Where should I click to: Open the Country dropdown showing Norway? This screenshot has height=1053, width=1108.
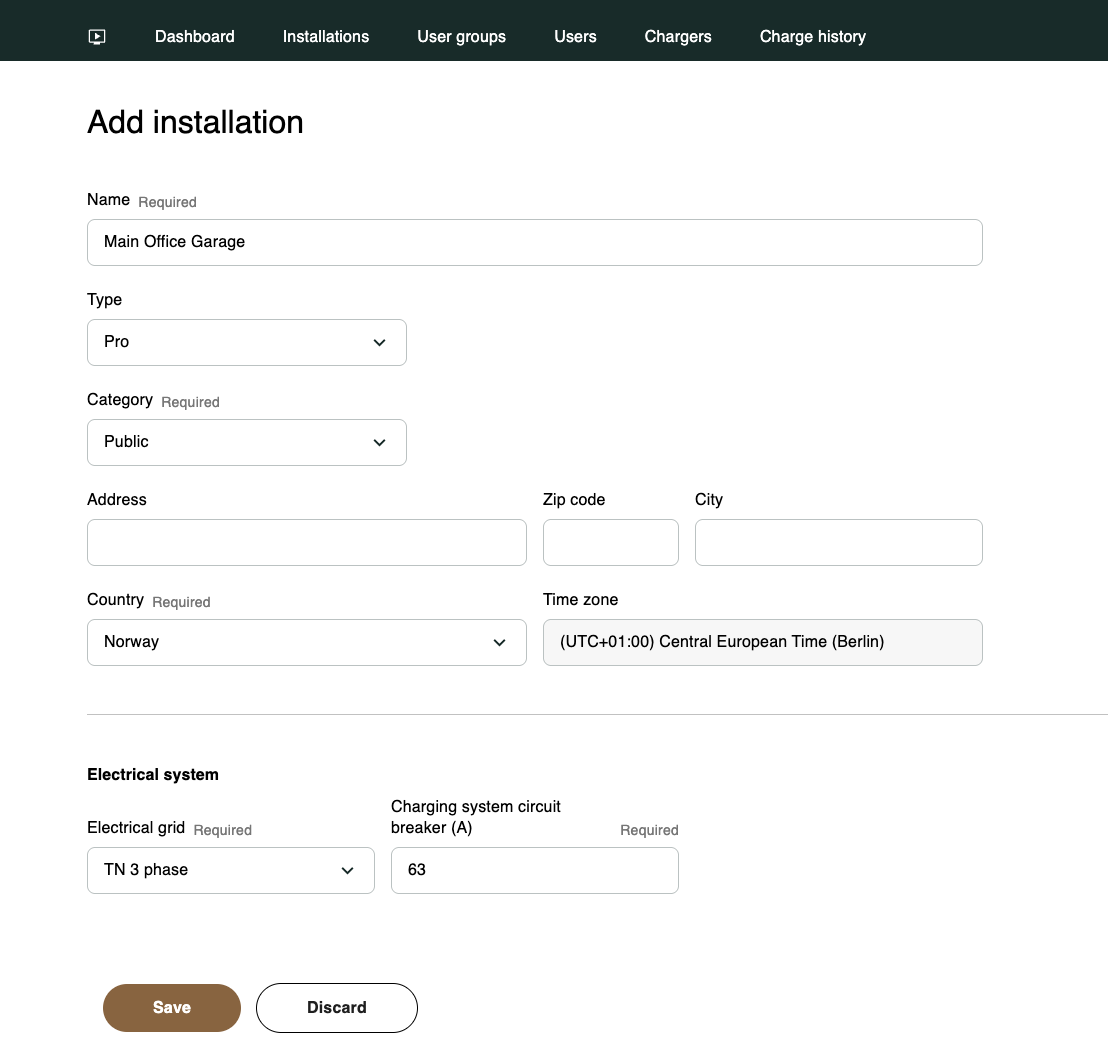[x=306, y=642]
